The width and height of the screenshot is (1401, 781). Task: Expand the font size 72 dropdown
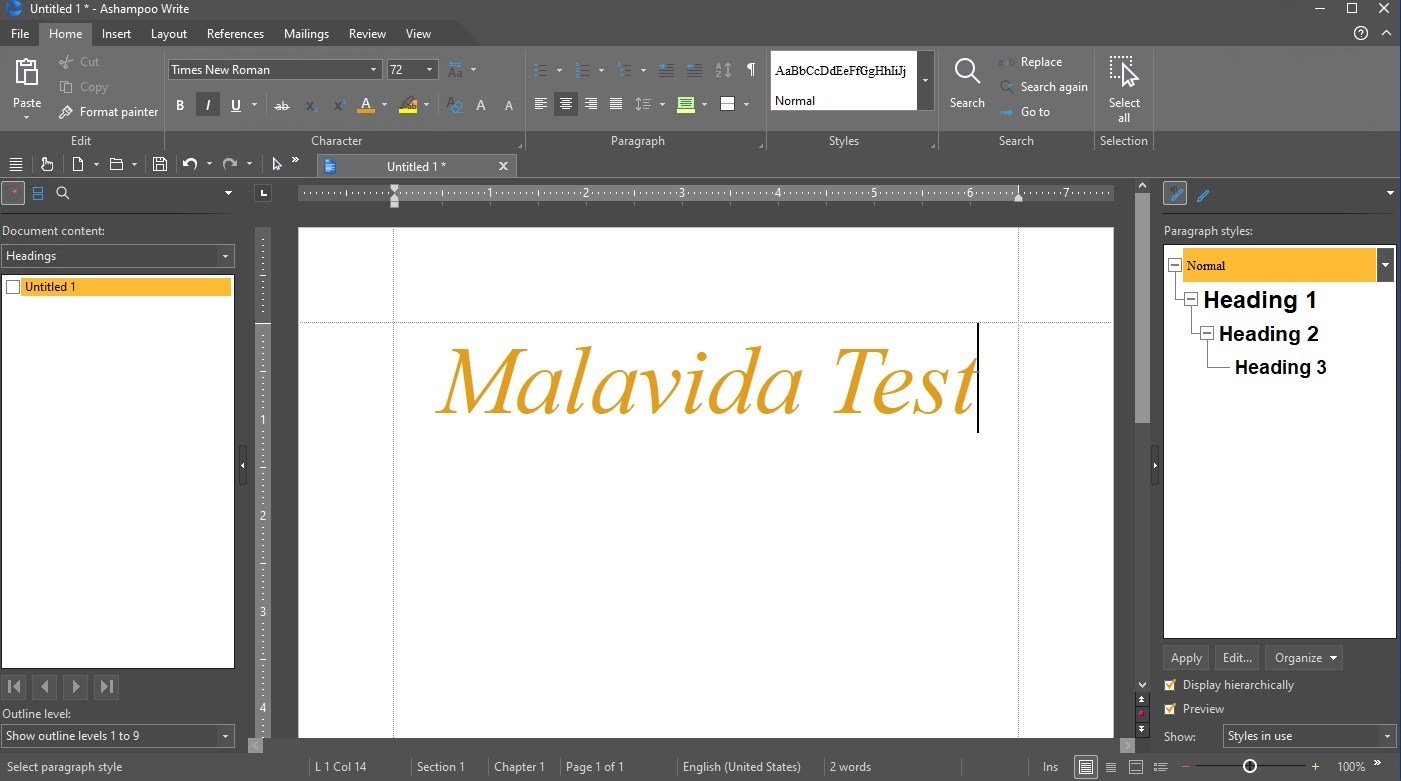coord(430,70)
